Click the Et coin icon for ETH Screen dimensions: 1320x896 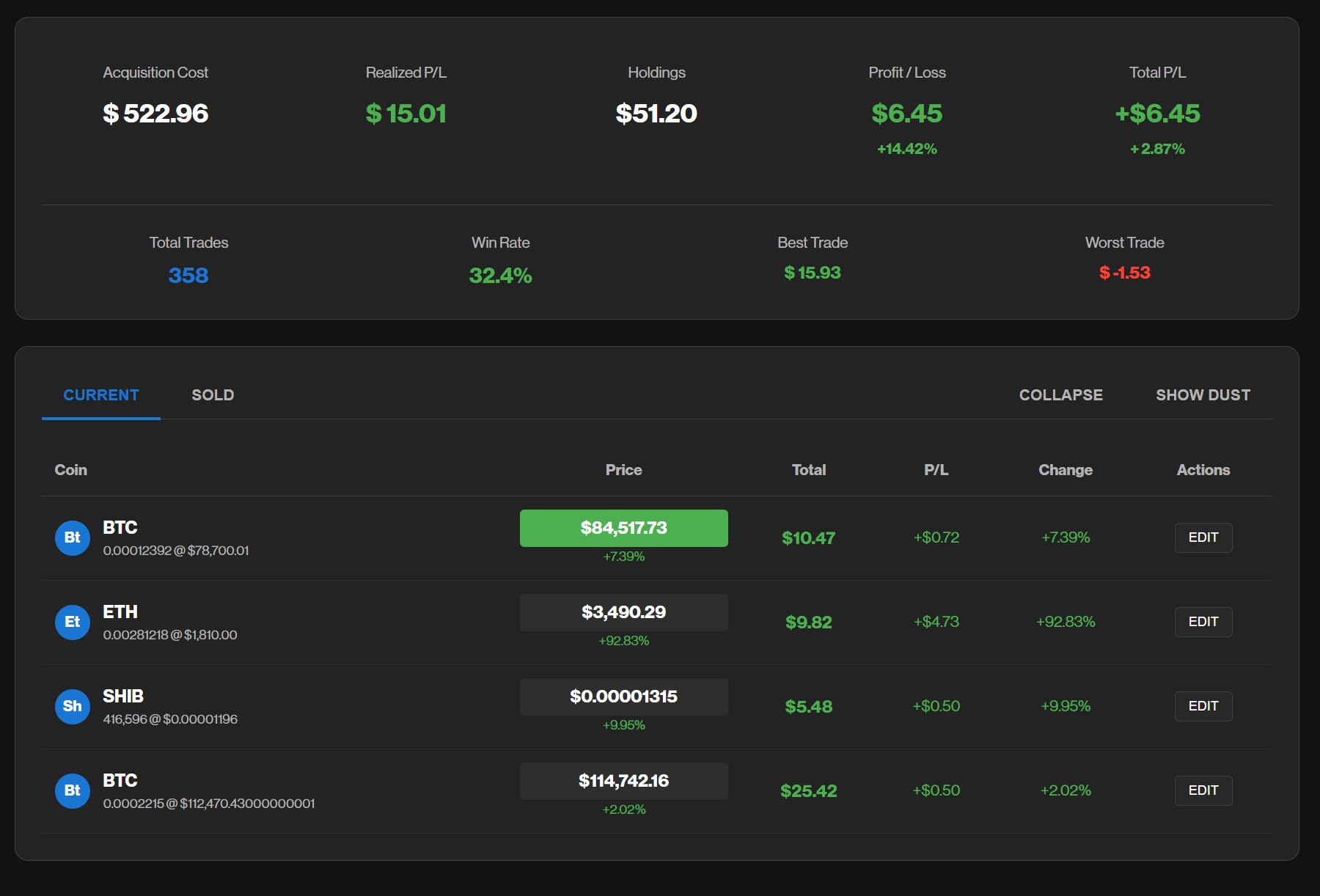coord(72,622)
